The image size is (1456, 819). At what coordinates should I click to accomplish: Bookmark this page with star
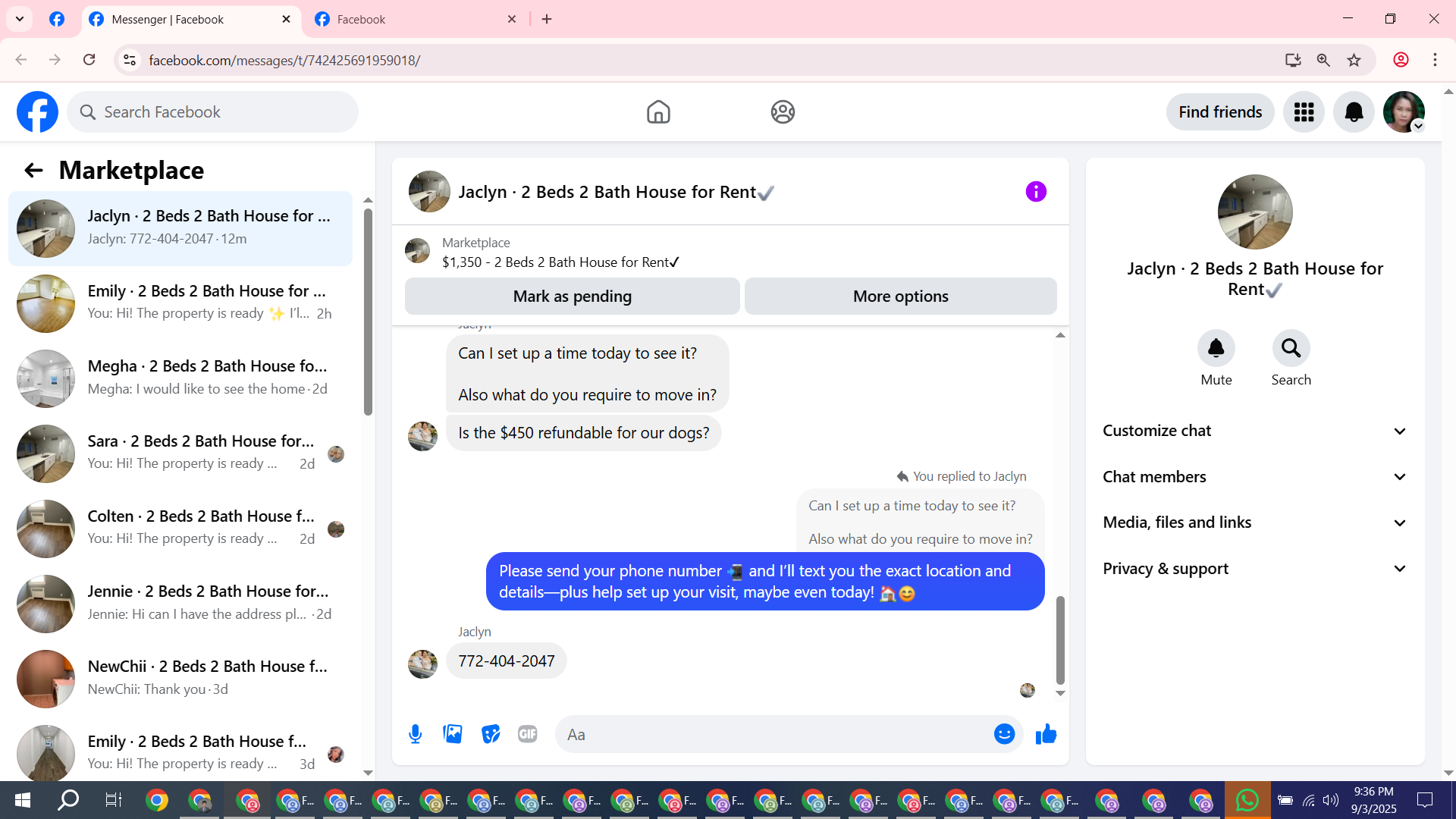pos(1354,60)
